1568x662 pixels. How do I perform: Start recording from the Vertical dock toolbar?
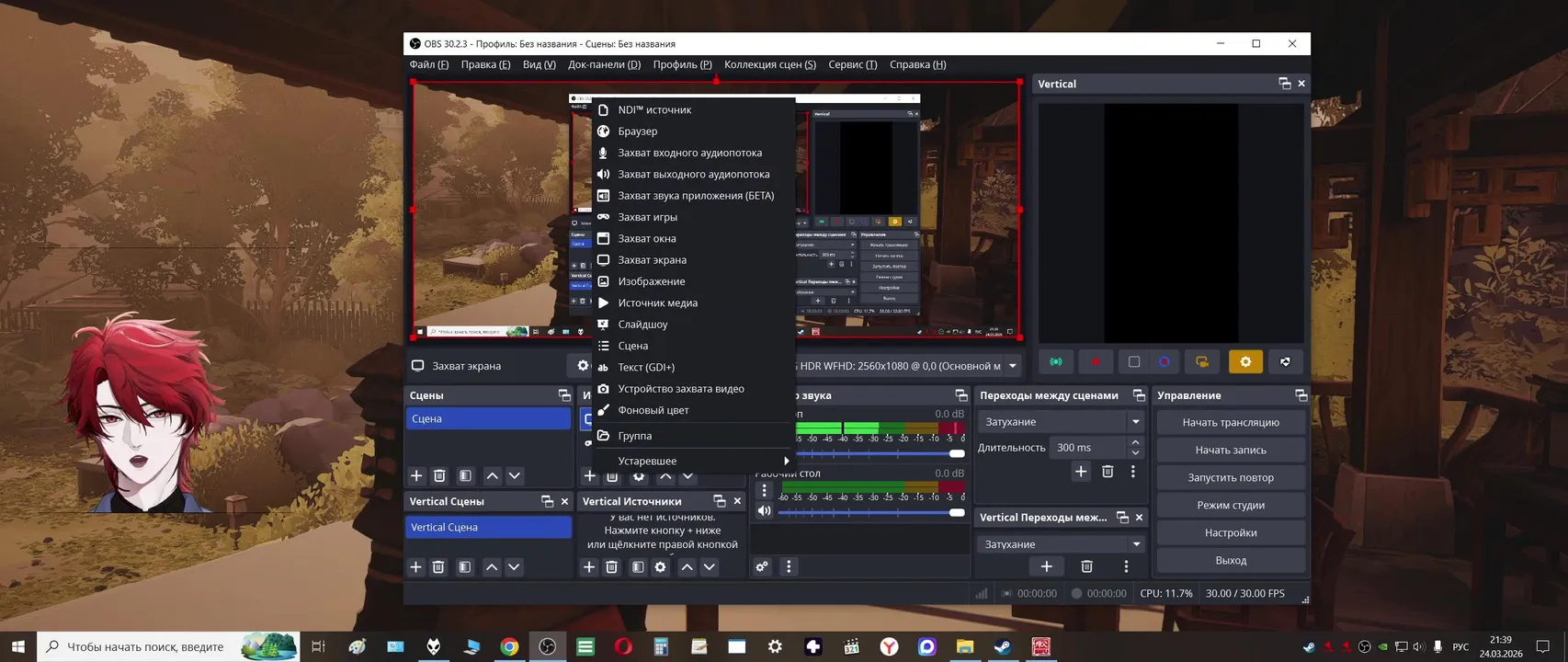point(1095,361)
